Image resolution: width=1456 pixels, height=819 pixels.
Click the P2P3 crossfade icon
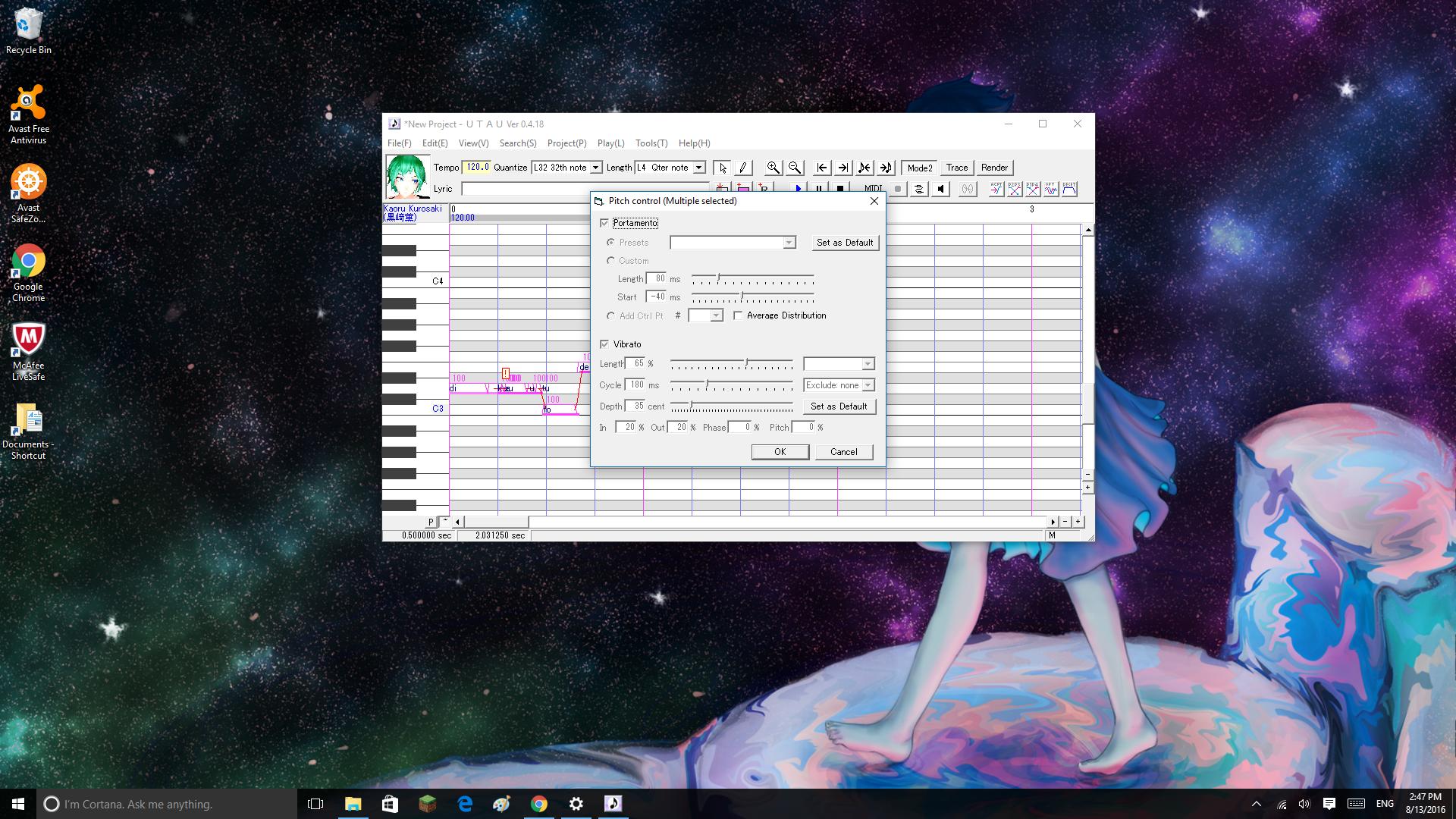tap(1015, 189)
